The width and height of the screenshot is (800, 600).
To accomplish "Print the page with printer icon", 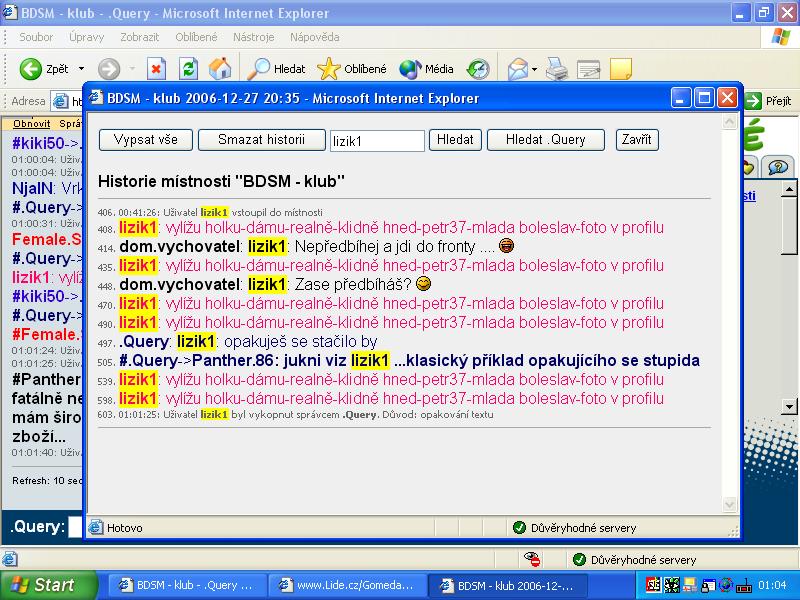I will tap(557, 69).
